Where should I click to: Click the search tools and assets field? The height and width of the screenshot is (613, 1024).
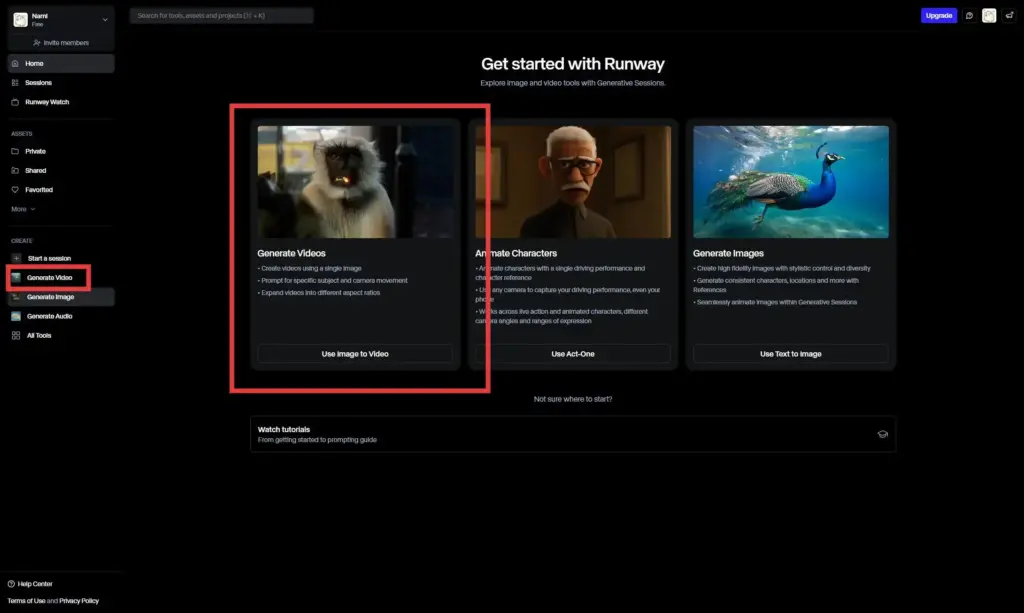[x=221, y=16]
